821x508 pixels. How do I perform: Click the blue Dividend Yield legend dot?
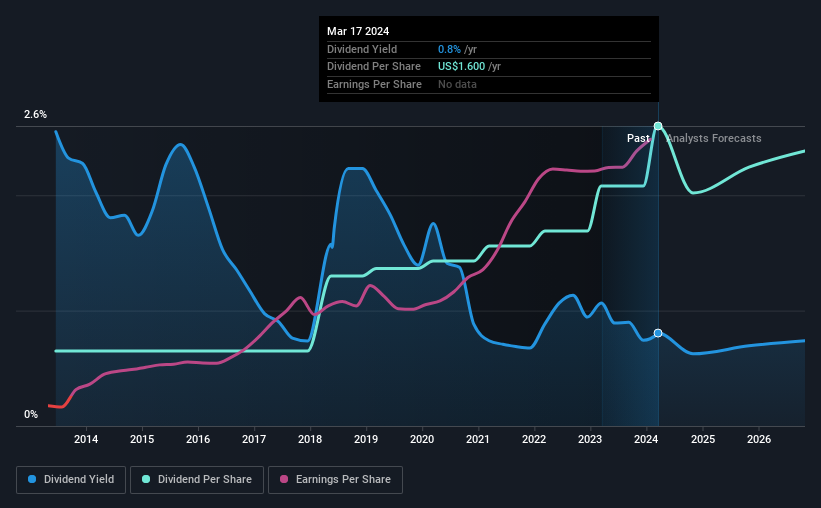tap(32, 479)
